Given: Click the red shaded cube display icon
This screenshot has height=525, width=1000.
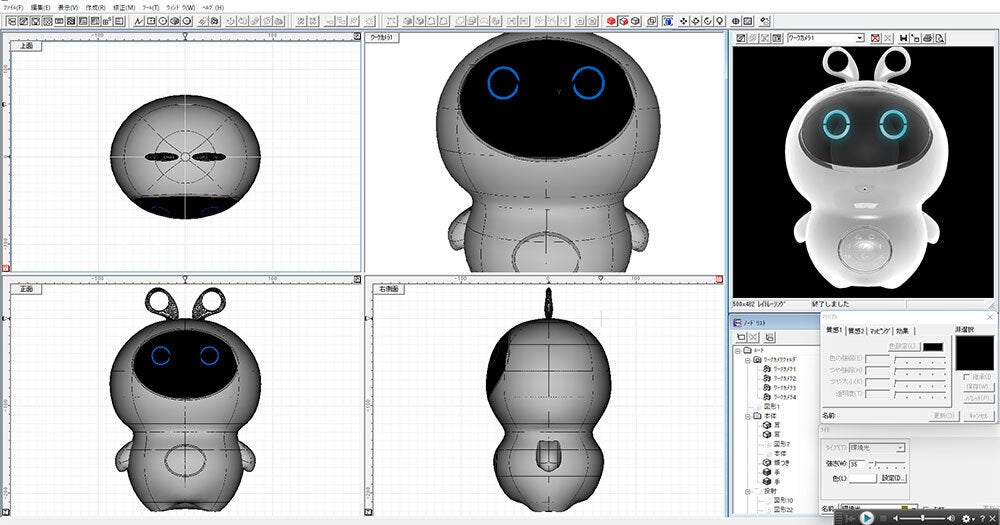Looking at the screenshot, I should coord(611,21).
